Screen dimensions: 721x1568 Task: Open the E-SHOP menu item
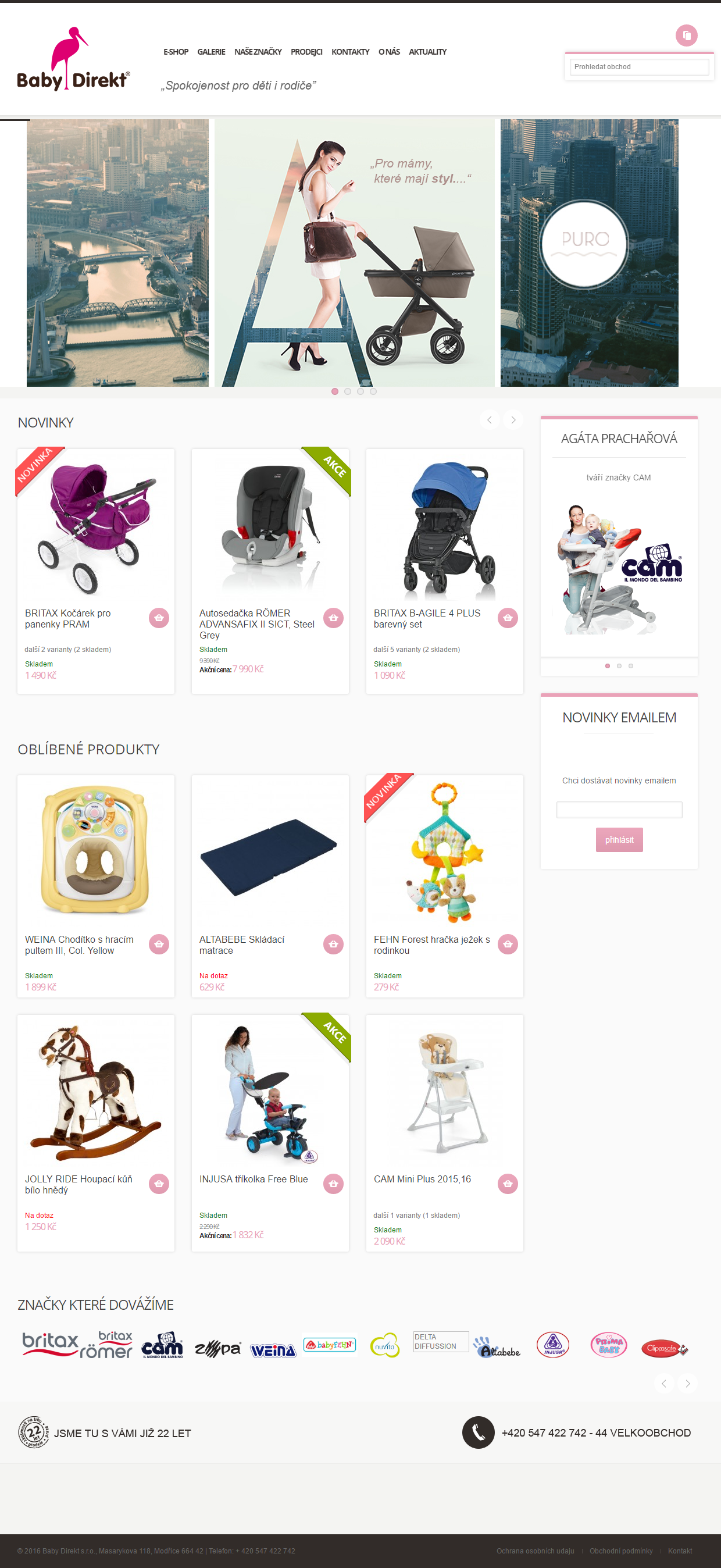pyautogui.click(x=176, y=52)
